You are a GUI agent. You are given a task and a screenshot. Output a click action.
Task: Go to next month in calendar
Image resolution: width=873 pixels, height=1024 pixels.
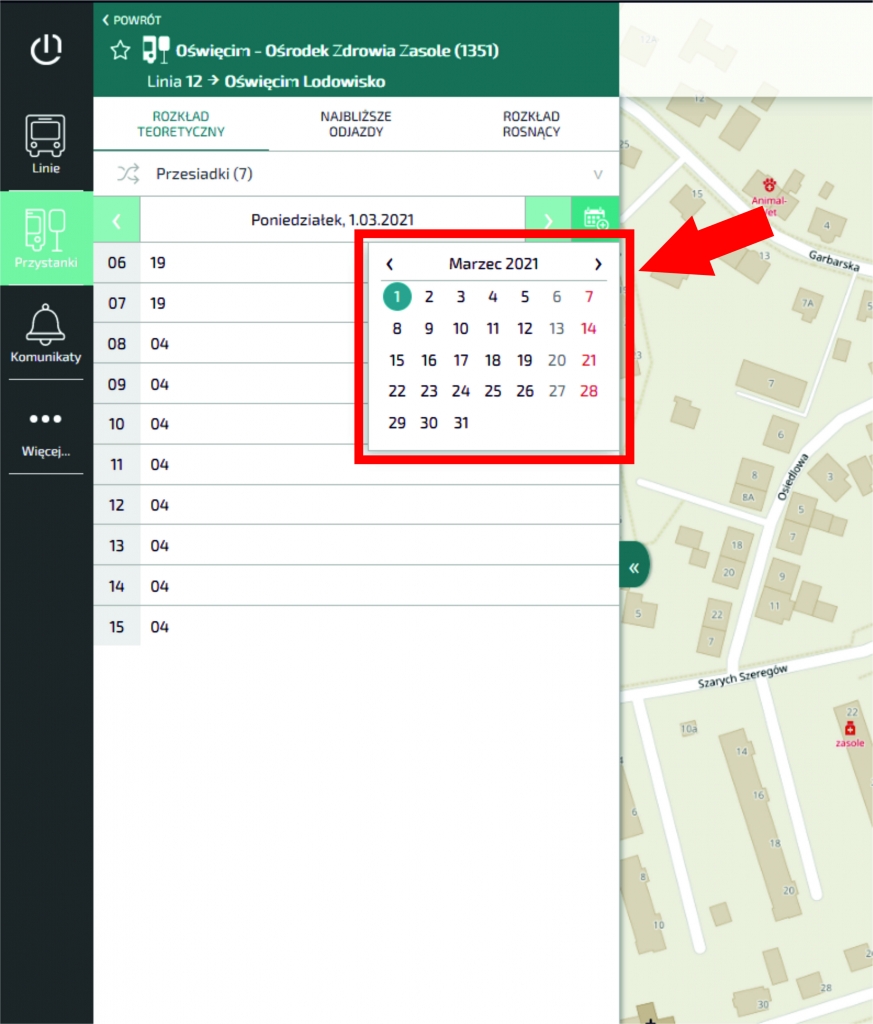pos(598,264)
